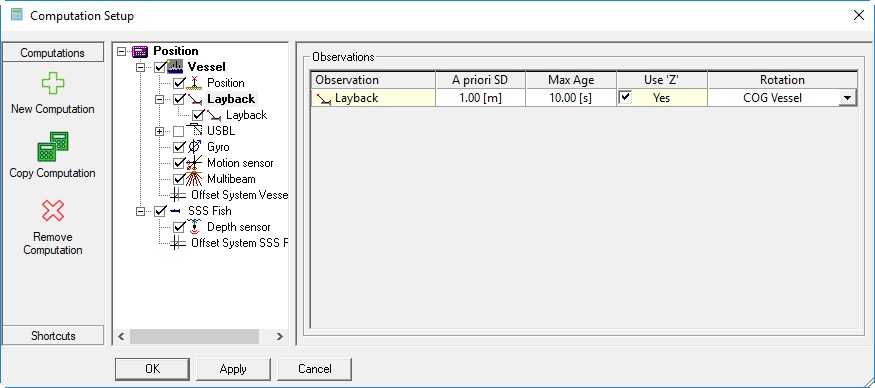875x388 pixels.
Task: Uncheck the Use 'Z' checkbox
Action: [x=626, y=98]
